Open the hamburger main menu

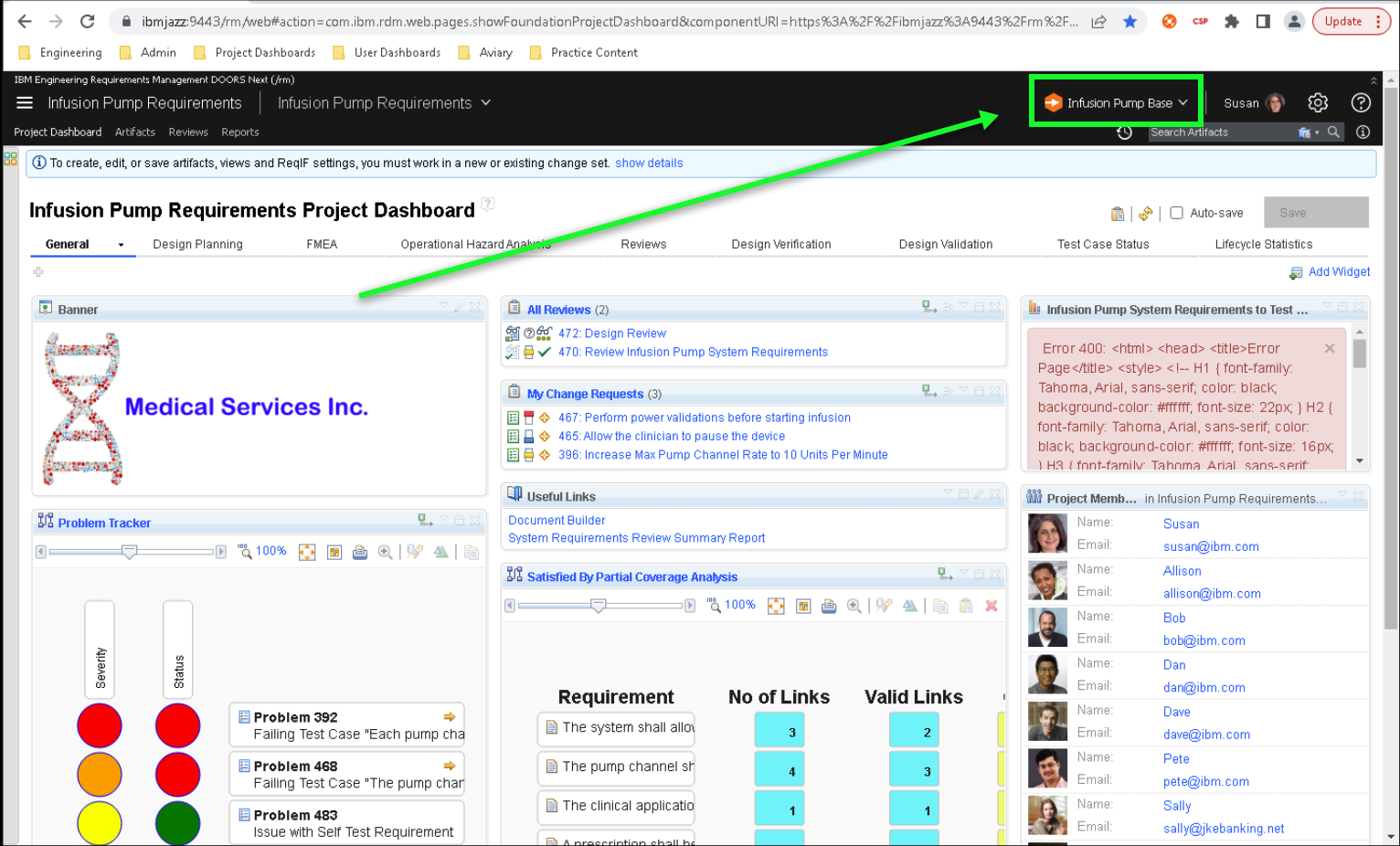[x=25, y=103]
